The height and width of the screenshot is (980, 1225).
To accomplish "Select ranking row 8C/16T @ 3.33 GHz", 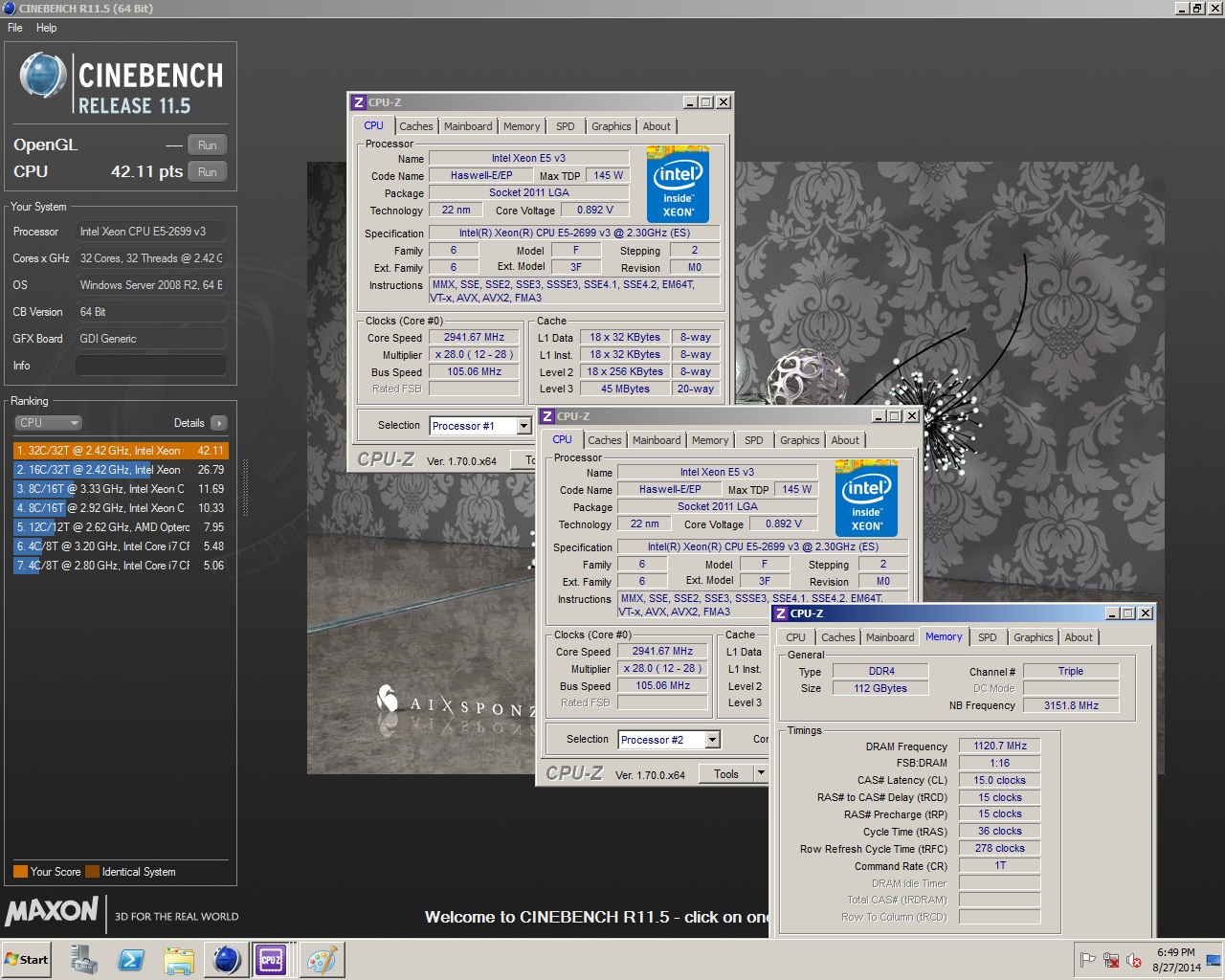I will [121, 488].
